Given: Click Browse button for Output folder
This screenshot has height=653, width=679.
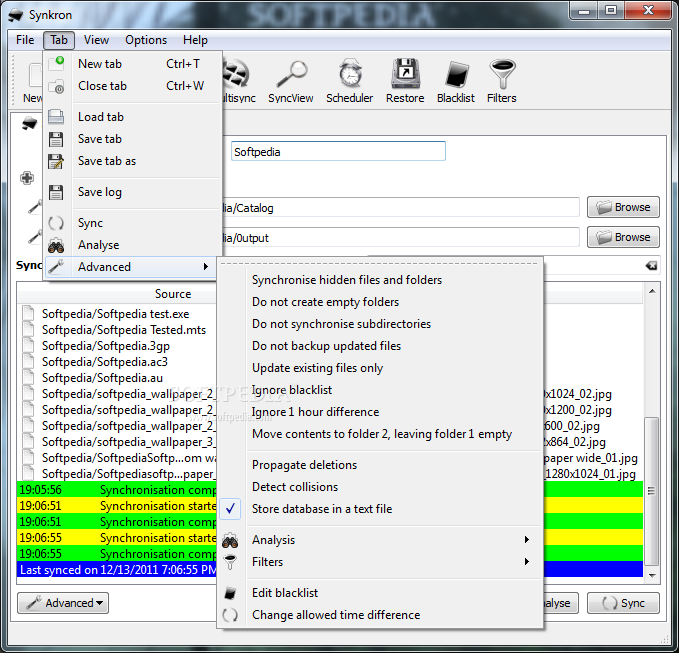Looking at the screenshot, I should pos(623,237).
